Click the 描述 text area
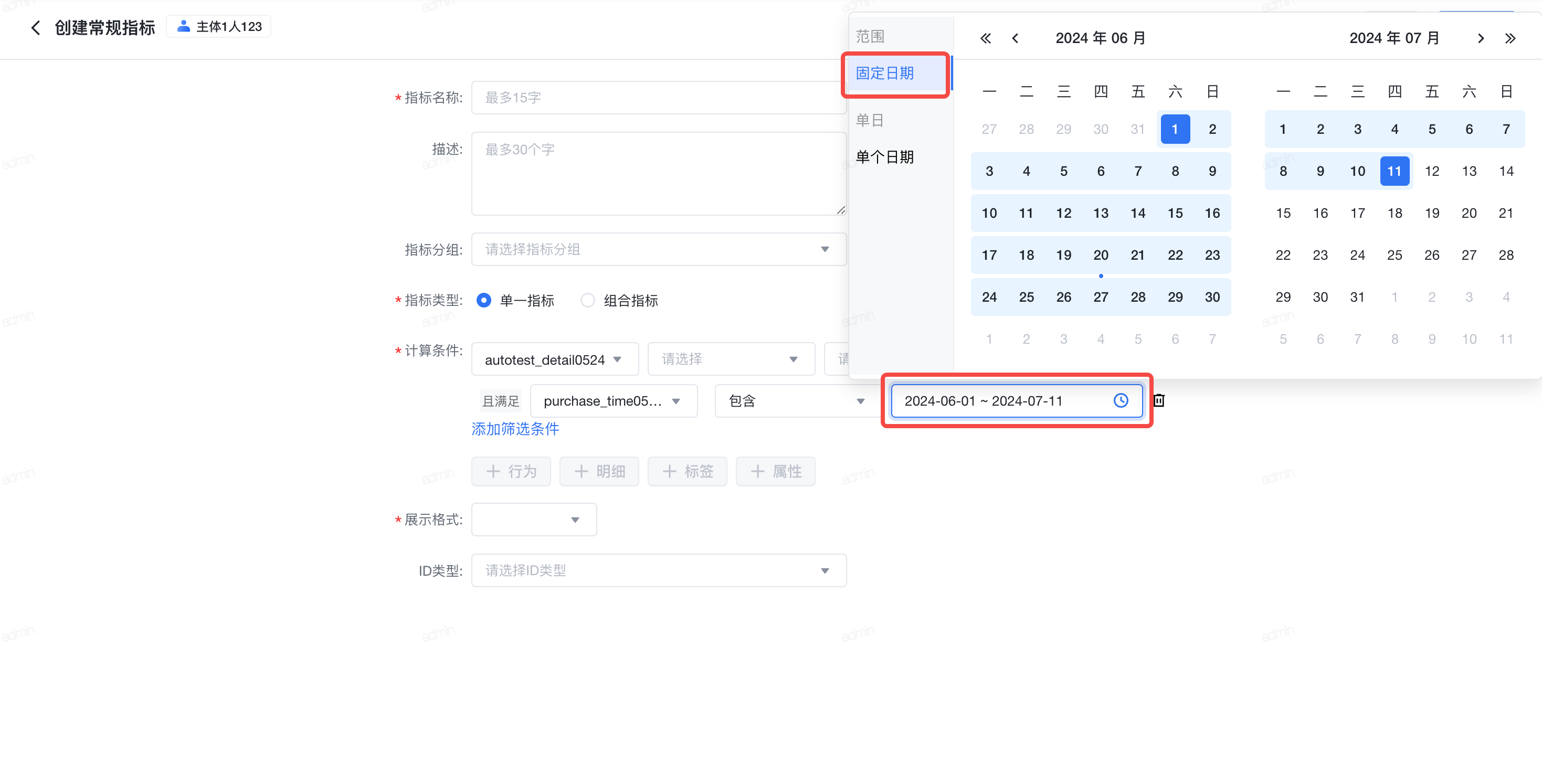The height and width of the screenshot is (784, 1542). (659, 174)
